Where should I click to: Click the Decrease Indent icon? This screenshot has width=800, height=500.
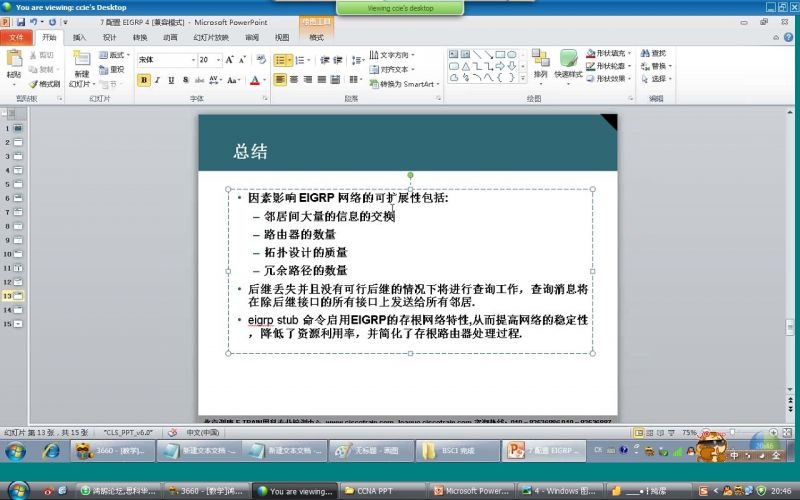(x=325, y=60)
